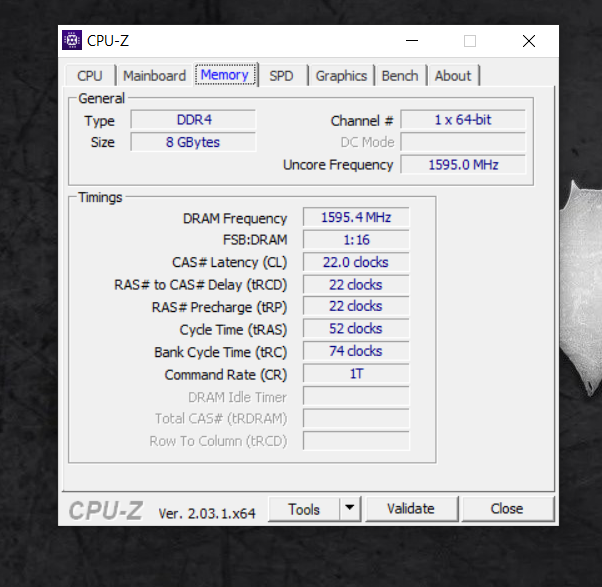This screenshot has width=602, height=587.
Task: Click the Uncore Frequency label
Action: [x=338, y=165]
